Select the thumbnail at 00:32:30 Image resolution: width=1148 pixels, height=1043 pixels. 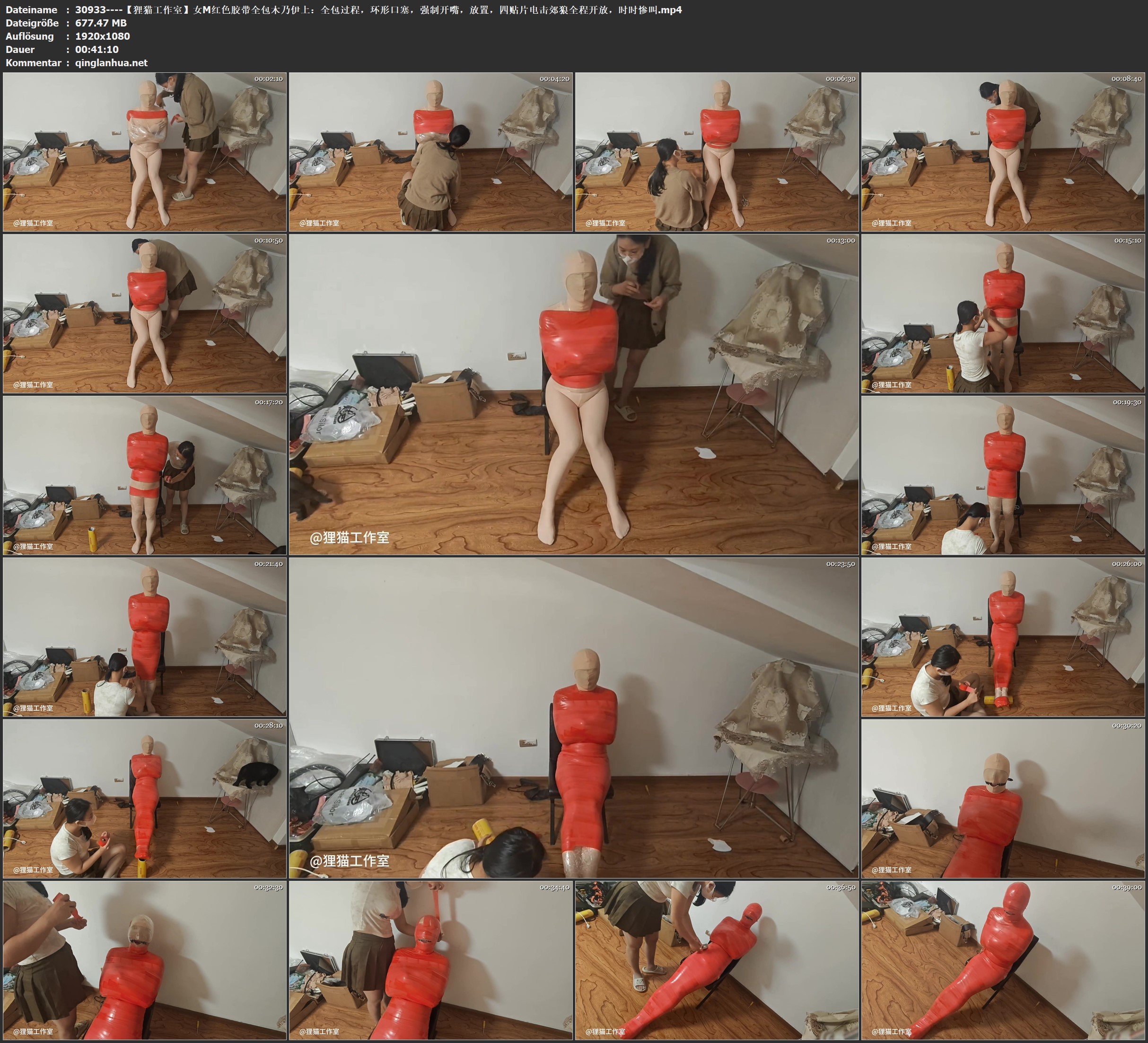(145, 960)
